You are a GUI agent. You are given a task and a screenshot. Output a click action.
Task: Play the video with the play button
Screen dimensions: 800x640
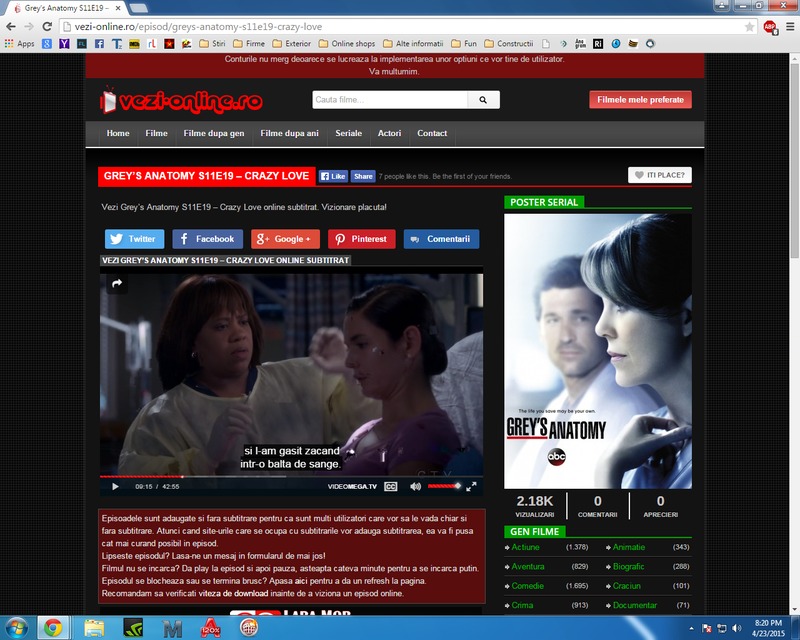click(115, 486)
